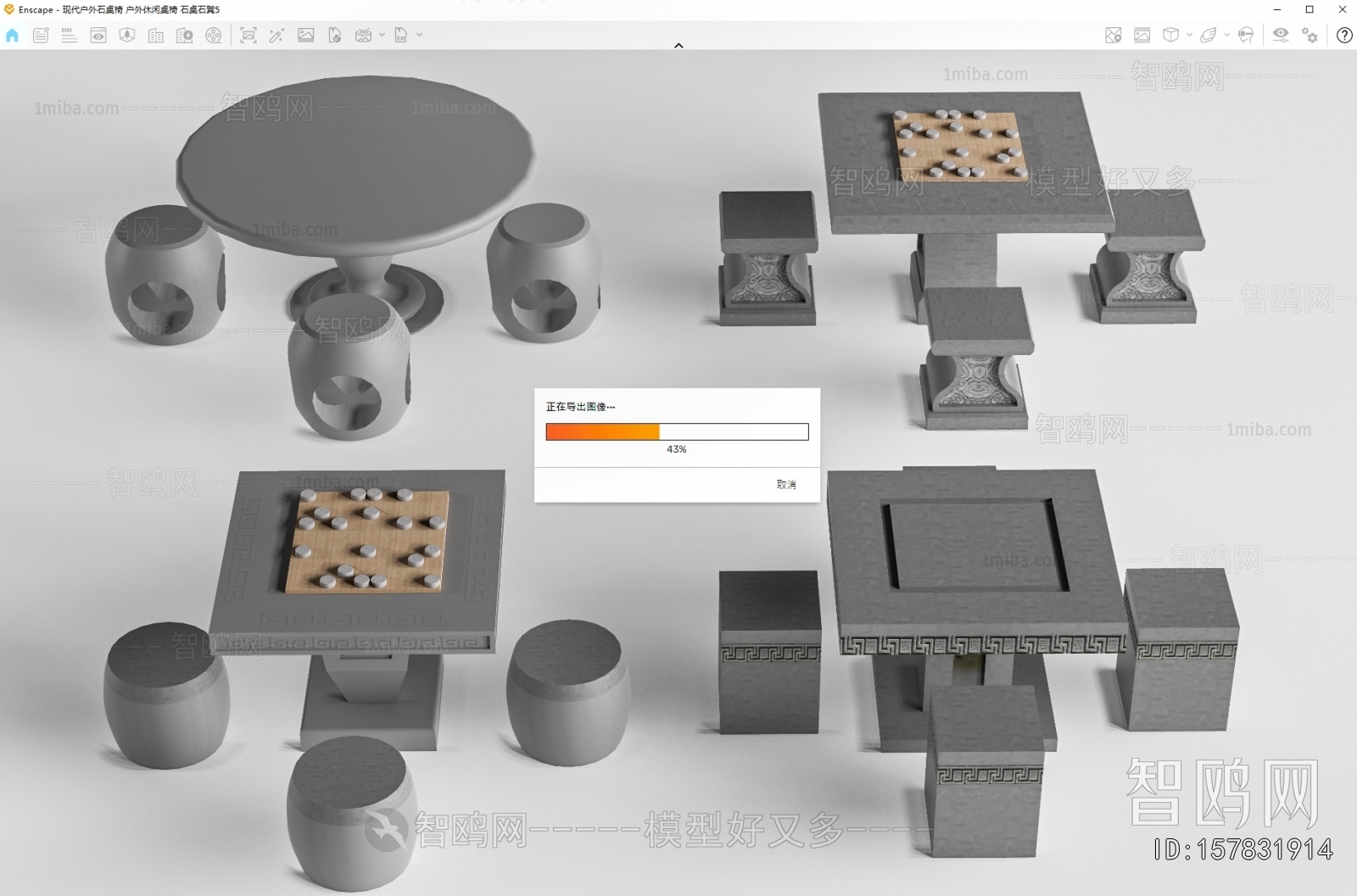Click the EXE standalone export icon
Viewport: 1357px width, 896px height.
pyautogui.click(x=401, y=35)
